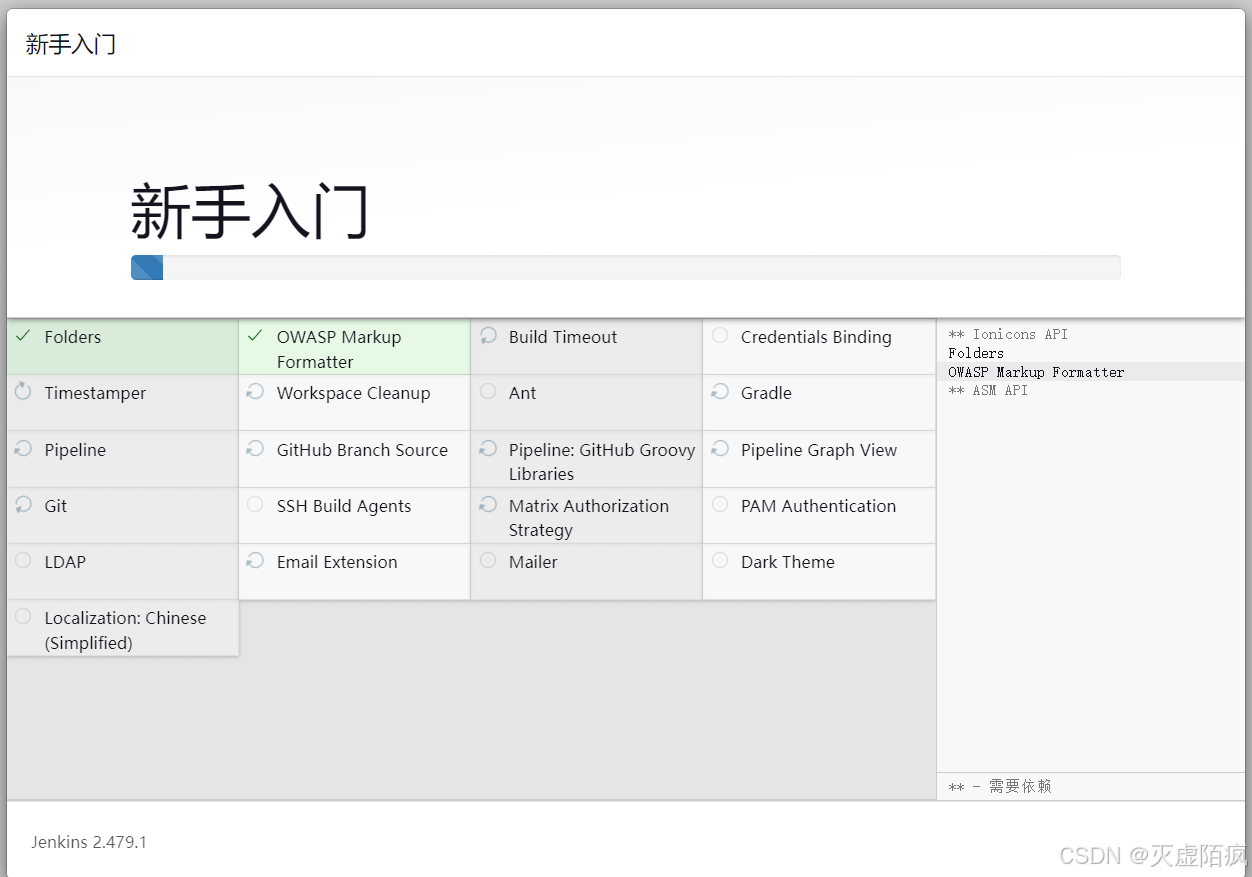1252x877 pixels.
Task: Click the pending circle beside Credentials Binding
Action: point(720,335)
